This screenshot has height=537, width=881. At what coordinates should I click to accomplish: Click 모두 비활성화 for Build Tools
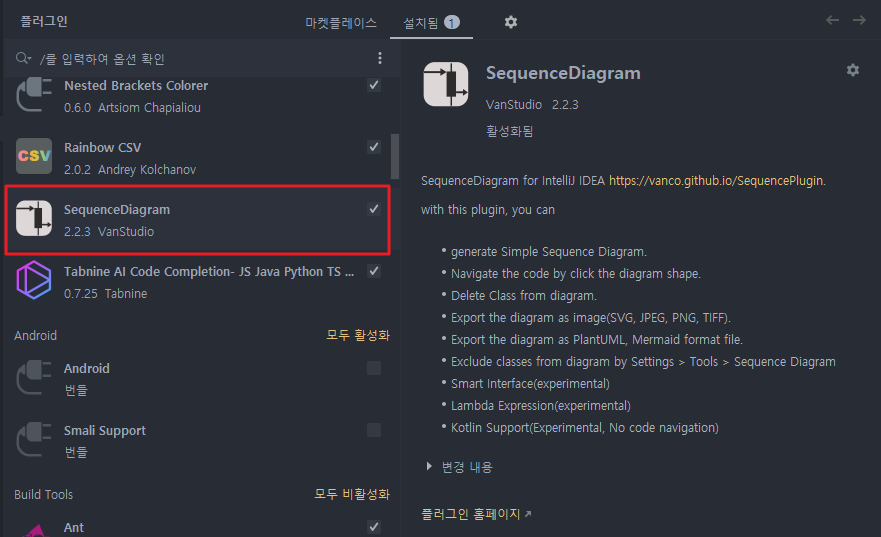pyautogui.click(x=352, y=494)
